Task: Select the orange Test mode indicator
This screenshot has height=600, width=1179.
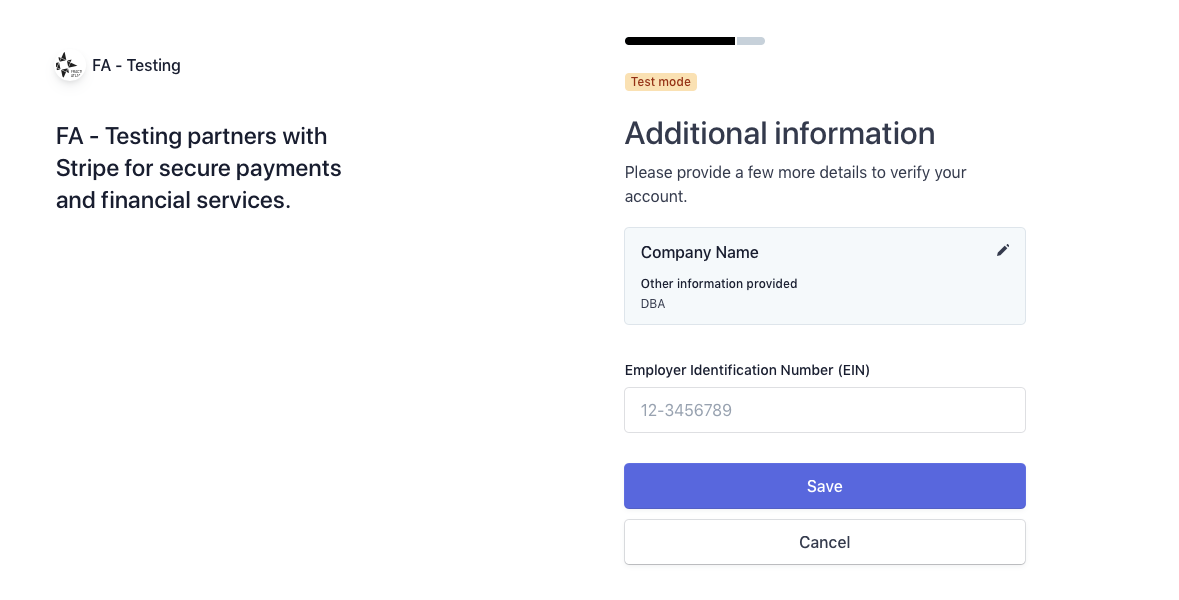Action: click(x=660, y=82)
